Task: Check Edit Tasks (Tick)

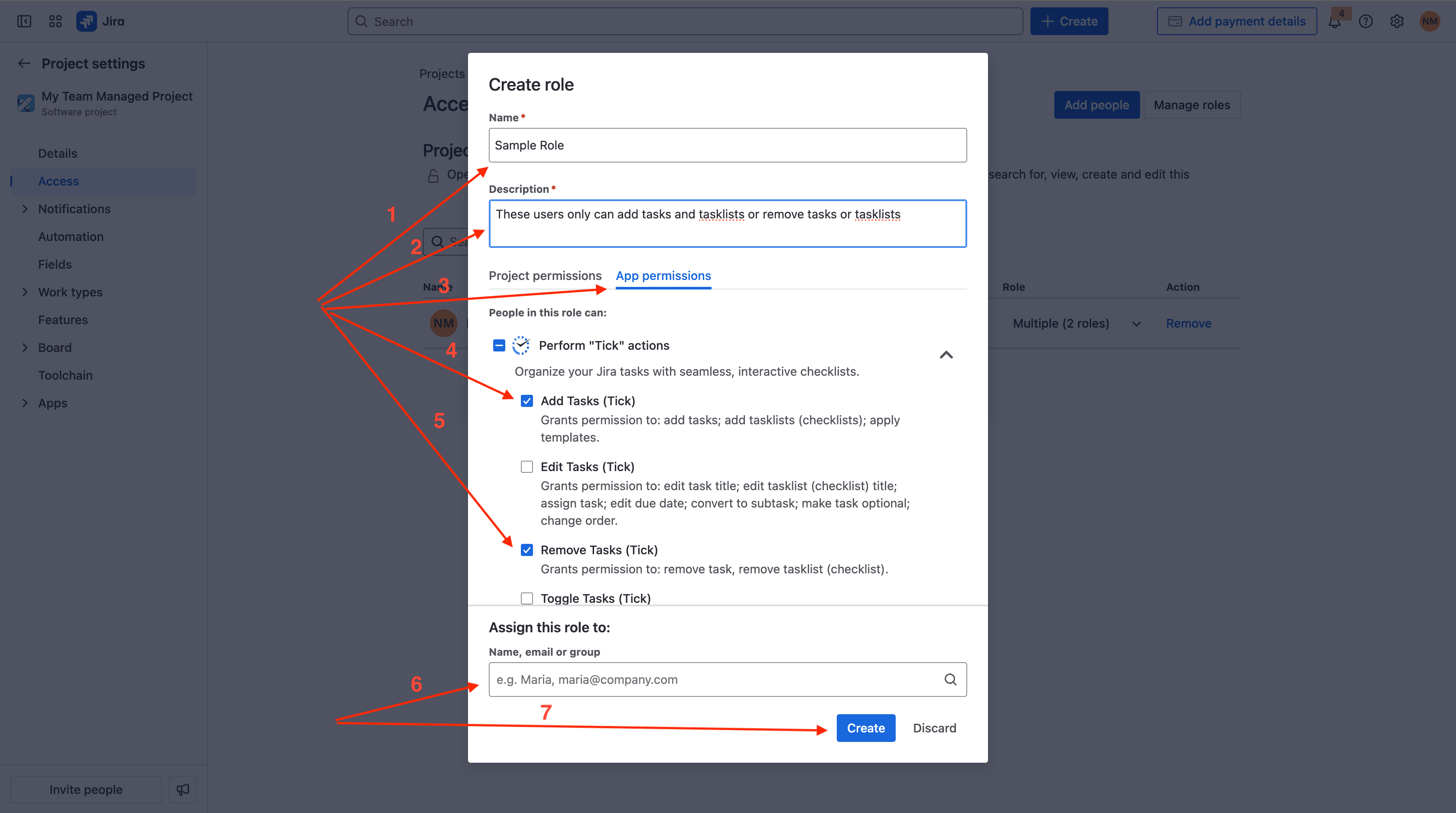Action: pos(527,466)
